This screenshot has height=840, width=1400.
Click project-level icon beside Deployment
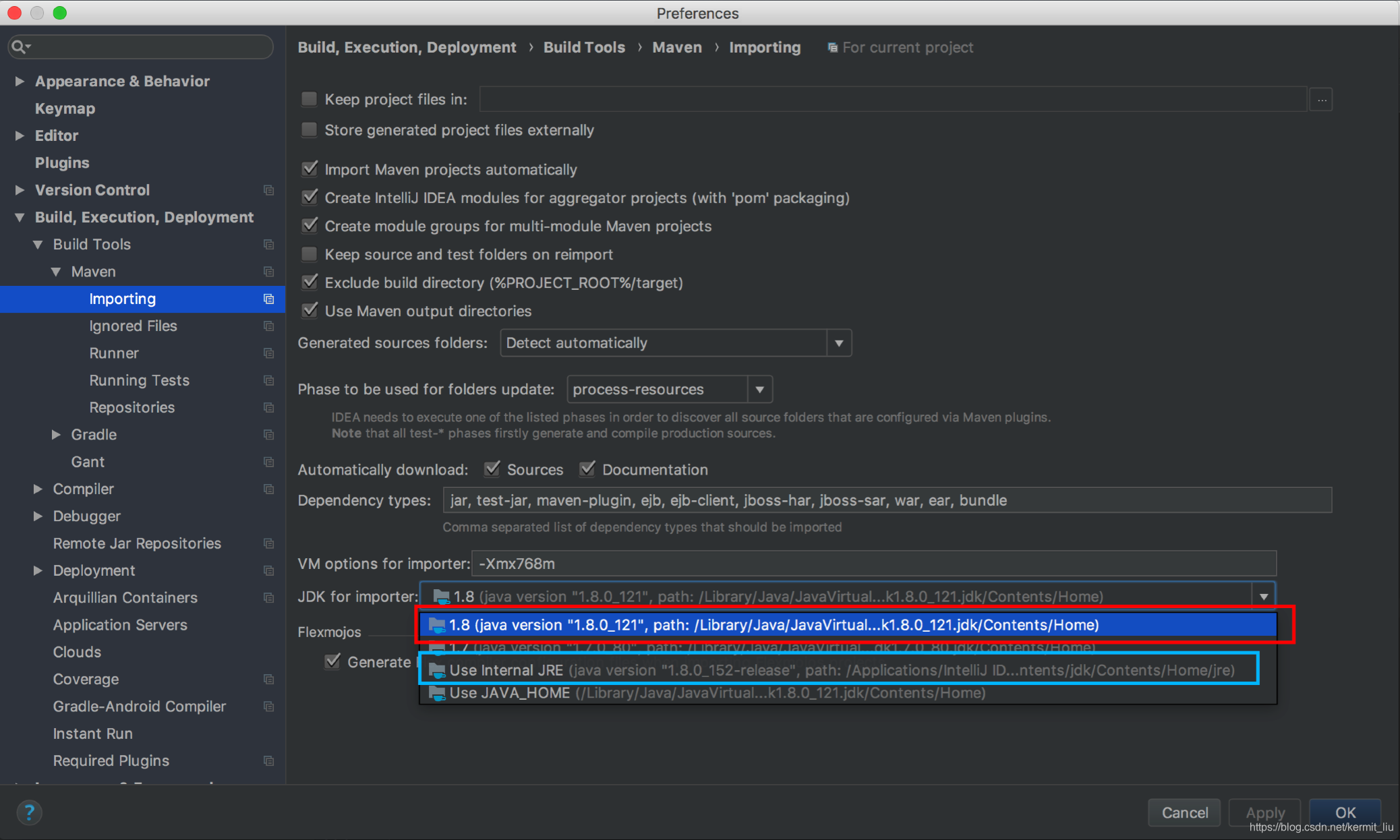269,570
